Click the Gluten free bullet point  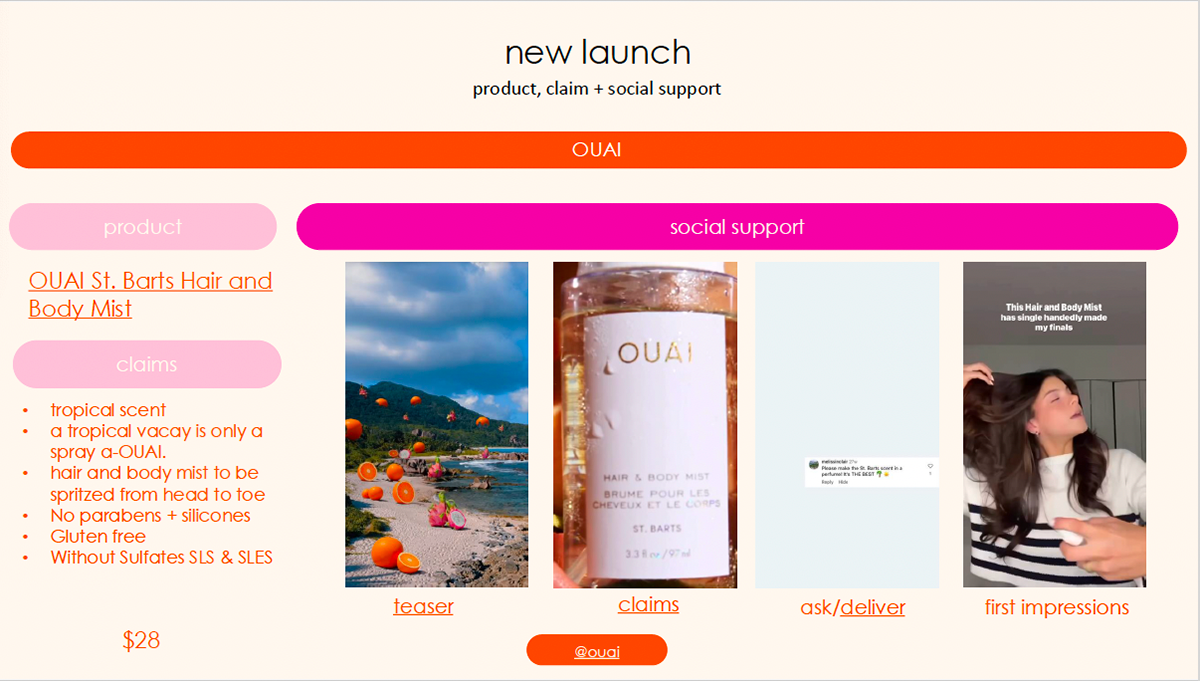(x=99, y=537)
